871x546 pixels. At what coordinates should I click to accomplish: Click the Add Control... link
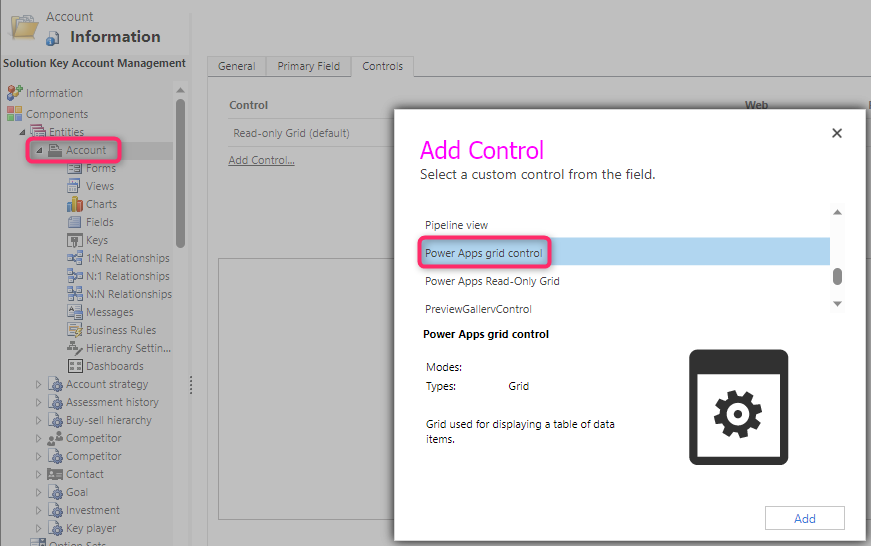262,160
